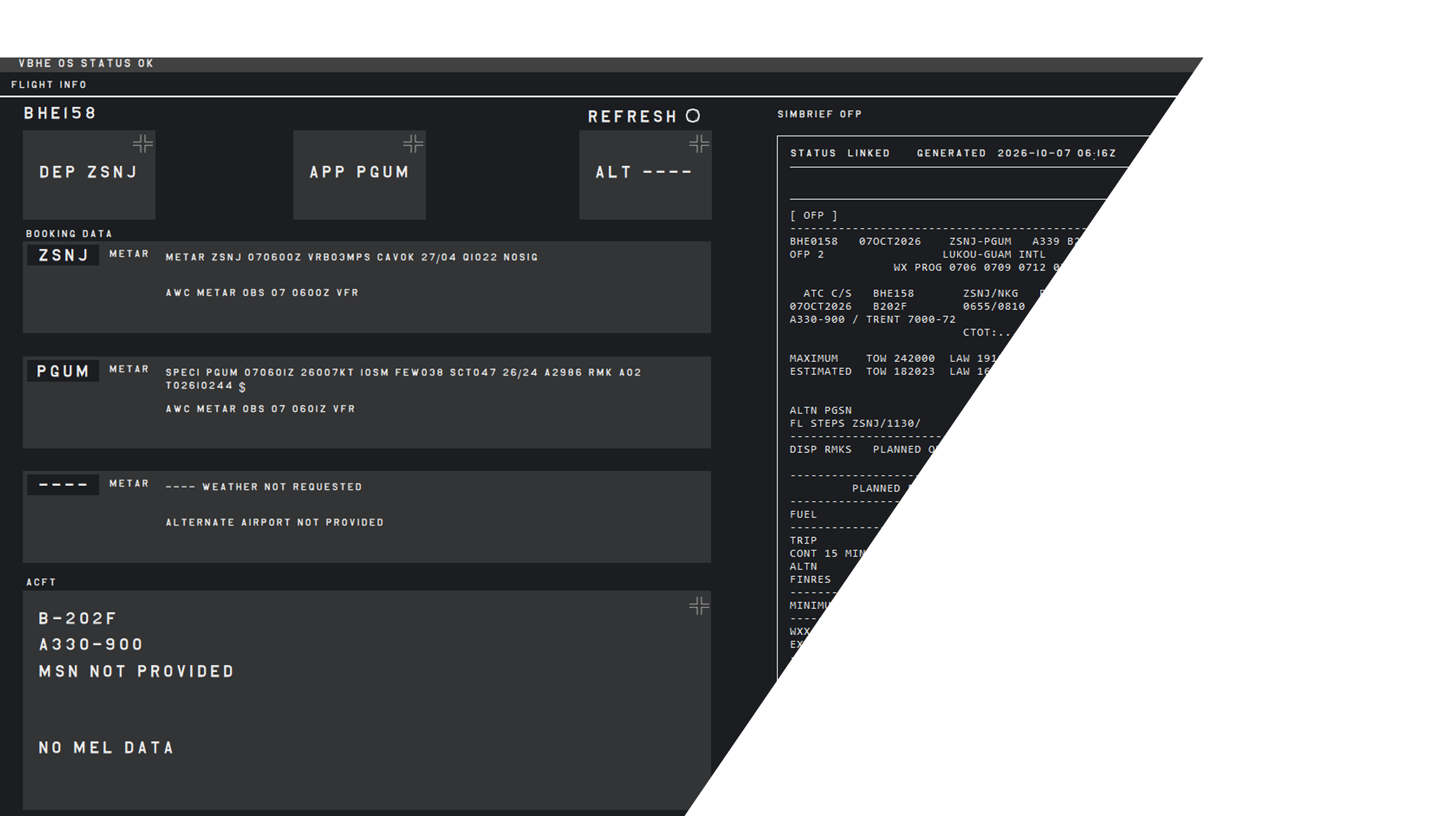The width and height of the screenshot is (1456, 816).
Task: Select the FLIGHT INFO tab
Action: click(49, 85)
